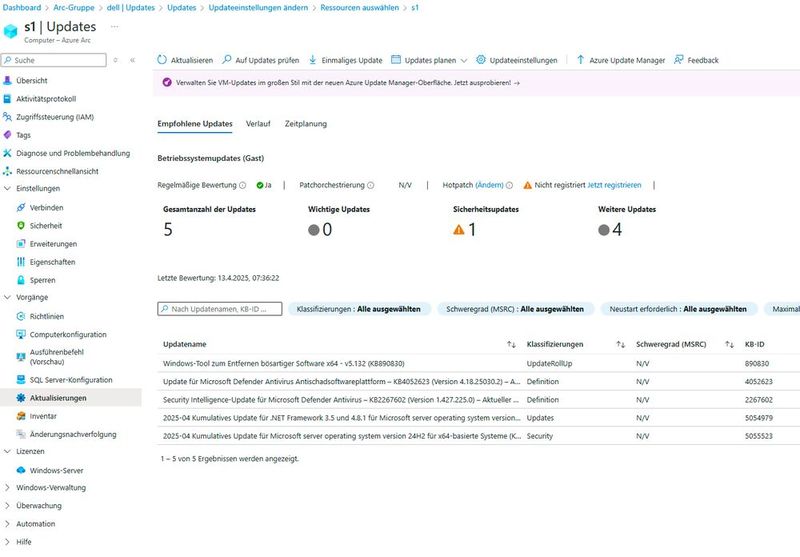Click the Inventar icon

click(21, 416)
